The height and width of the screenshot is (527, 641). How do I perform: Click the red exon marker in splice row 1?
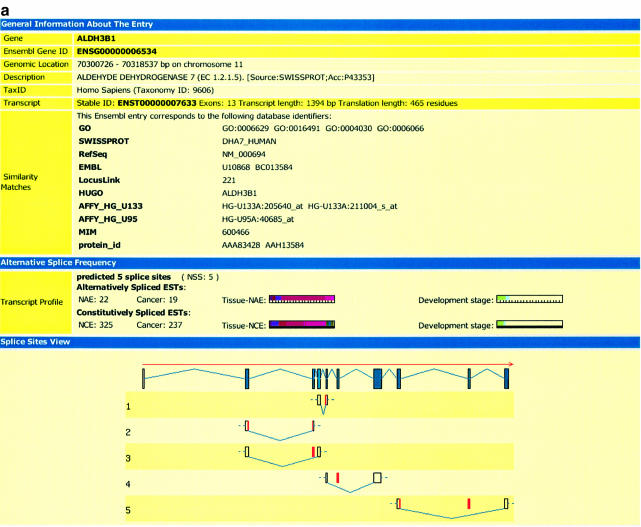tap(326, 400)
